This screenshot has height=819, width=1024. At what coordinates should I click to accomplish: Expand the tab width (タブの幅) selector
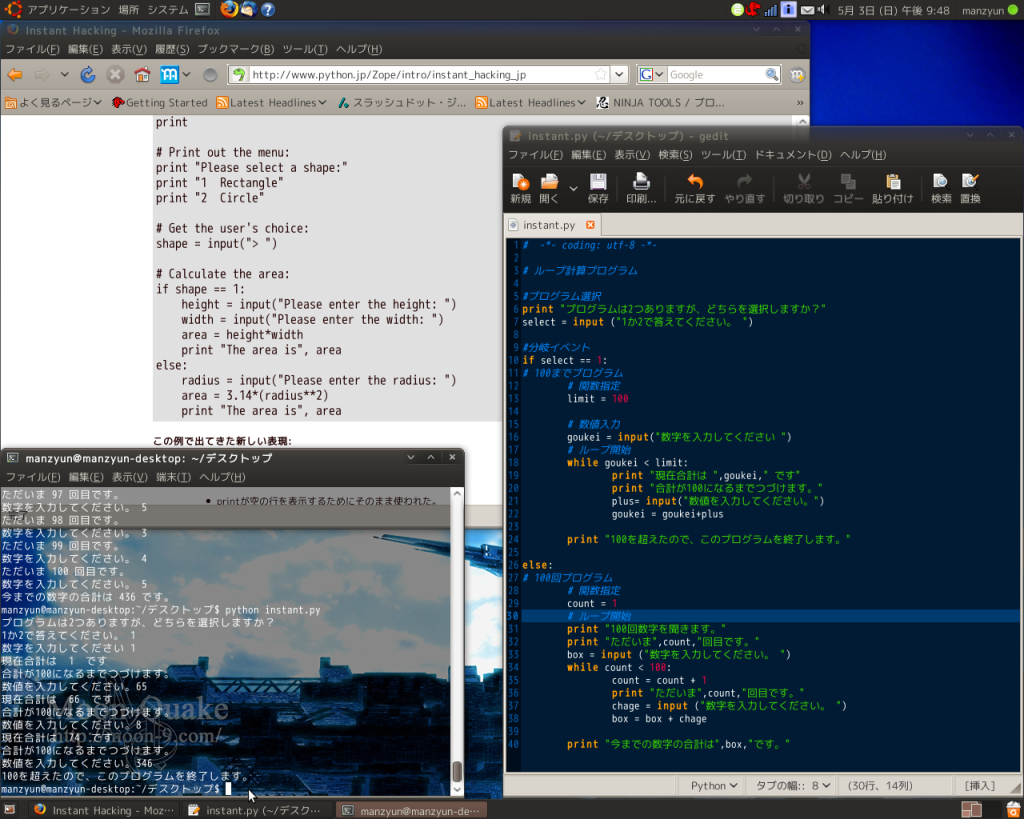point(791,786)
